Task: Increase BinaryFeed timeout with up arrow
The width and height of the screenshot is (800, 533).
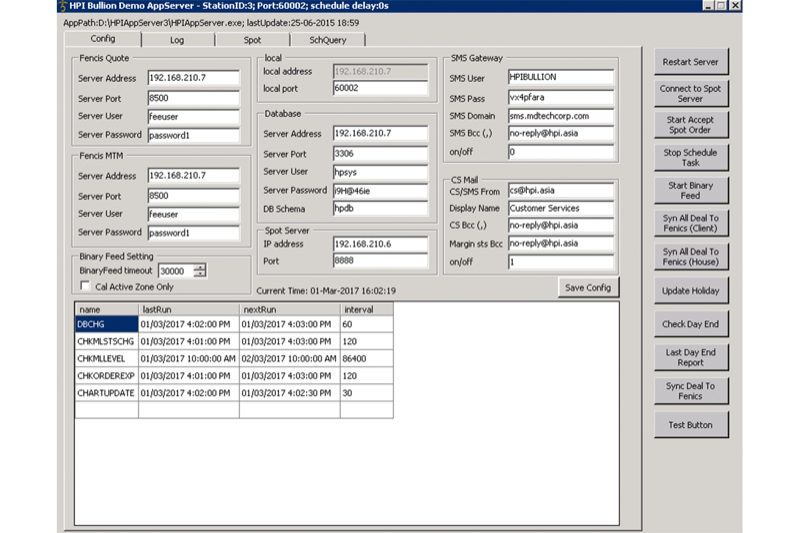Action: 201,267
